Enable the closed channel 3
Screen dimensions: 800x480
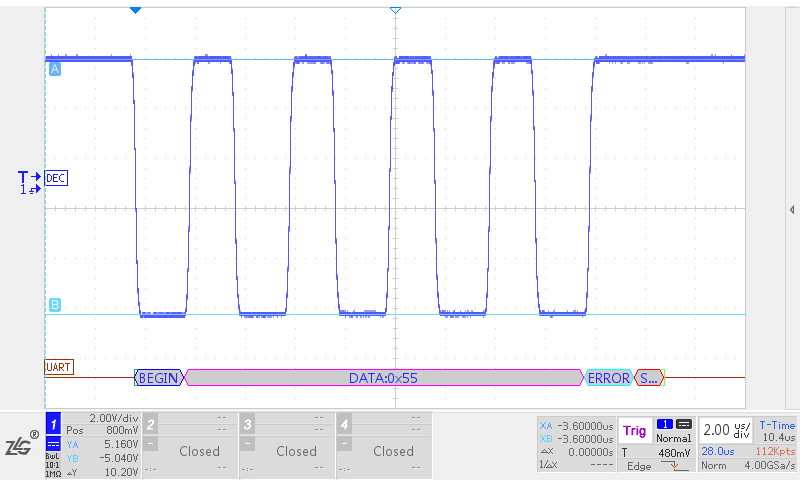pos(287,444)
